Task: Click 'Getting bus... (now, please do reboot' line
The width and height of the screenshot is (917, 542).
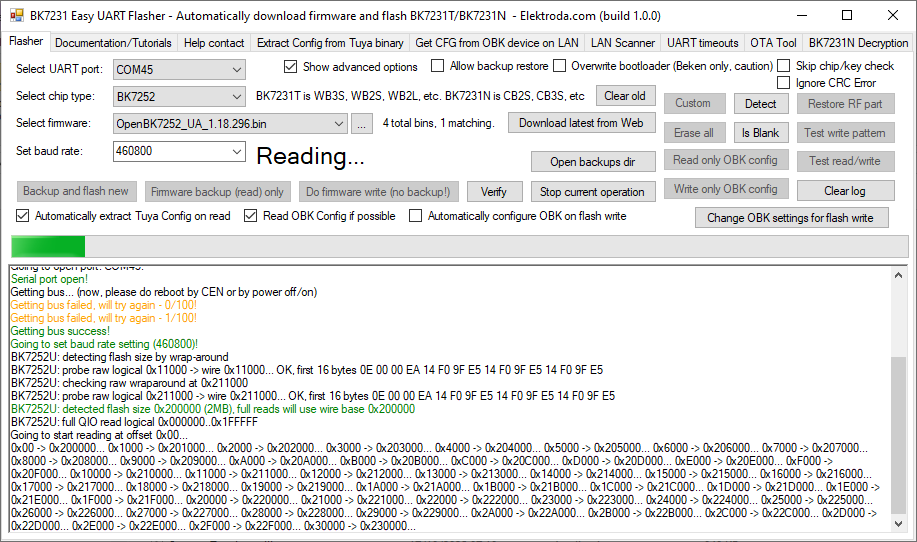Action: [x=164, y=292]
